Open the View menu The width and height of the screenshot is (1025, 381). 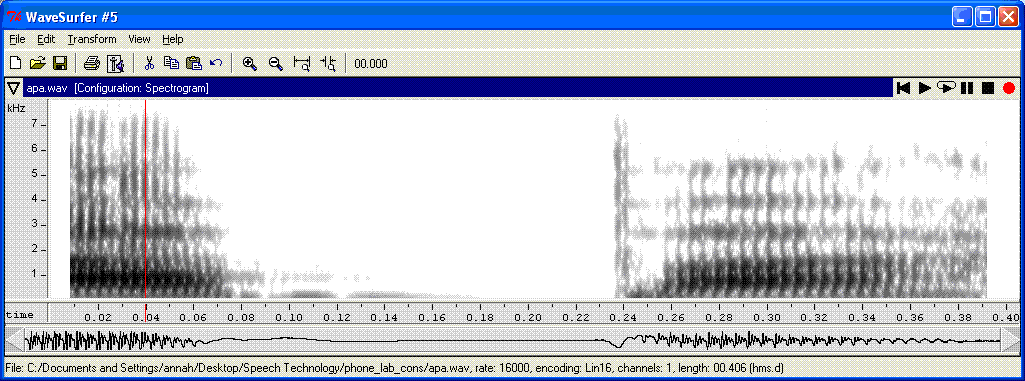coord(139,39)
